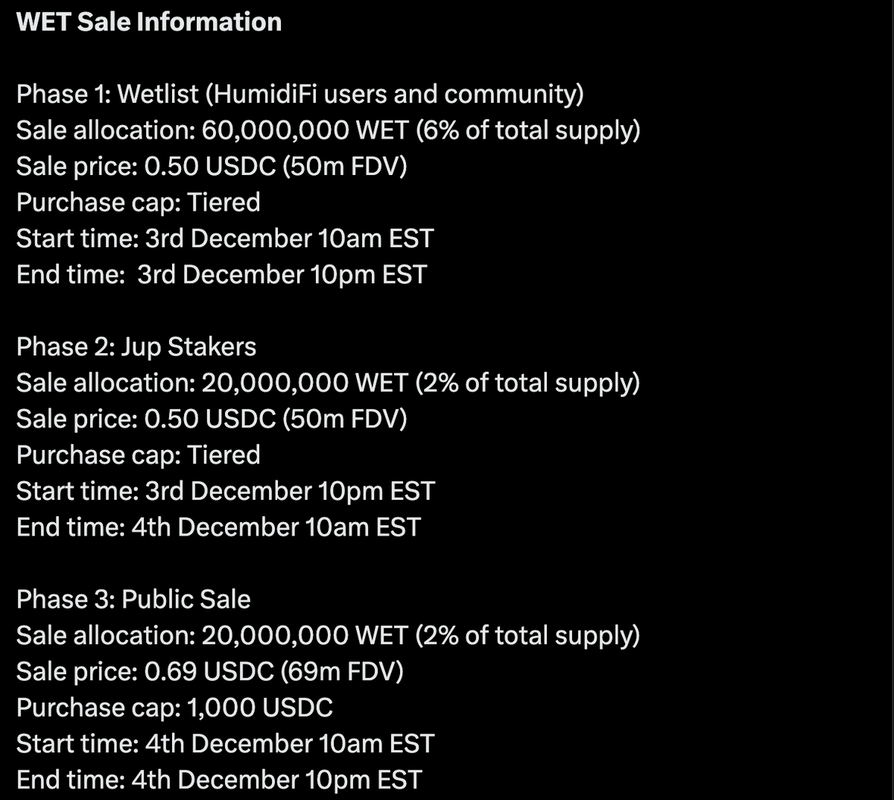The image size is (894, 800).
Task: Click Phase 1 end time 3rd December 10pm
Action: coord(221,275)
